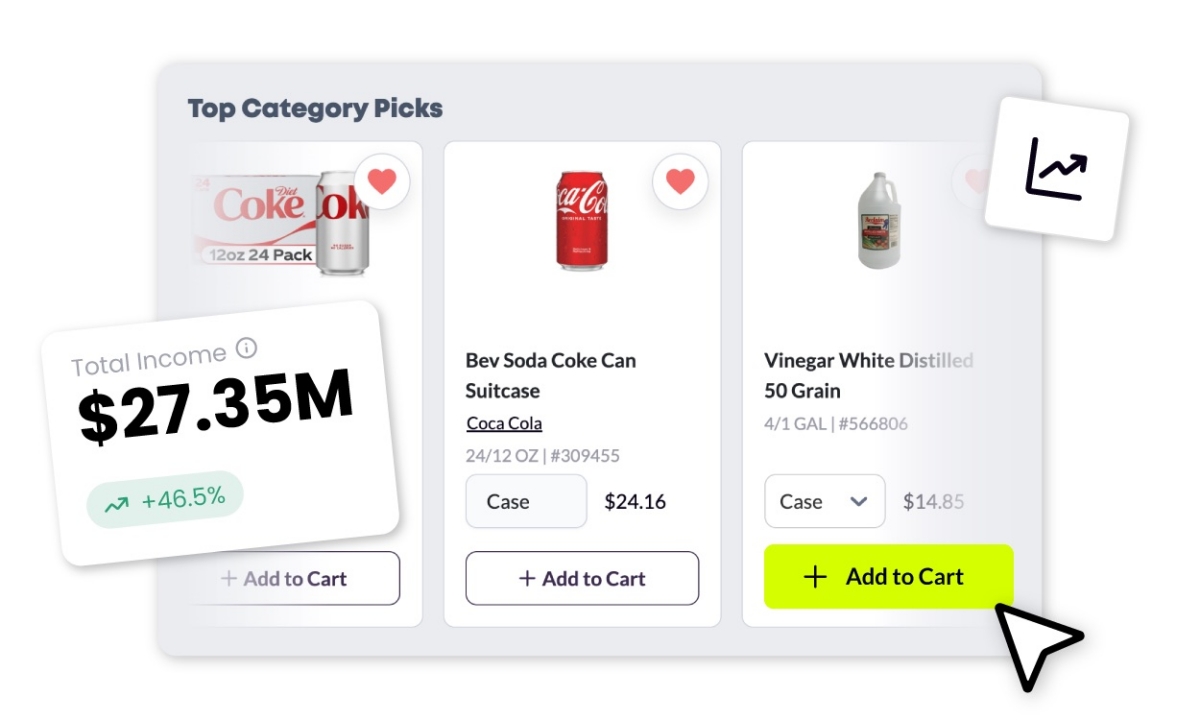The width and height of the screenshot is (1200, 720).
Task: Click plus icon on Coke Can Add to Cart
Action: click(527, 578)
